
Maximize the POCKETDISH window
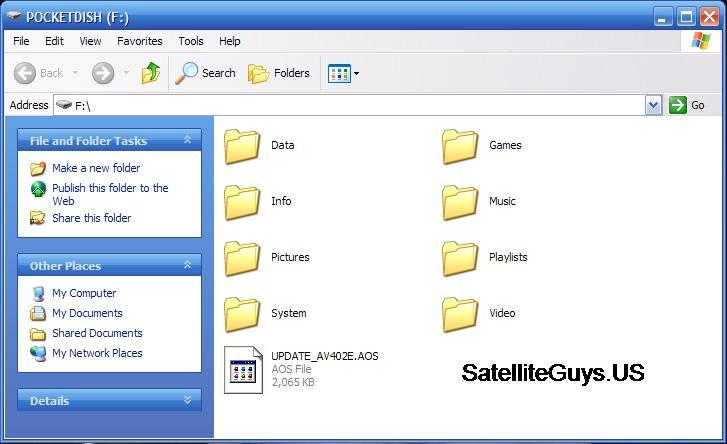point(686,17)
